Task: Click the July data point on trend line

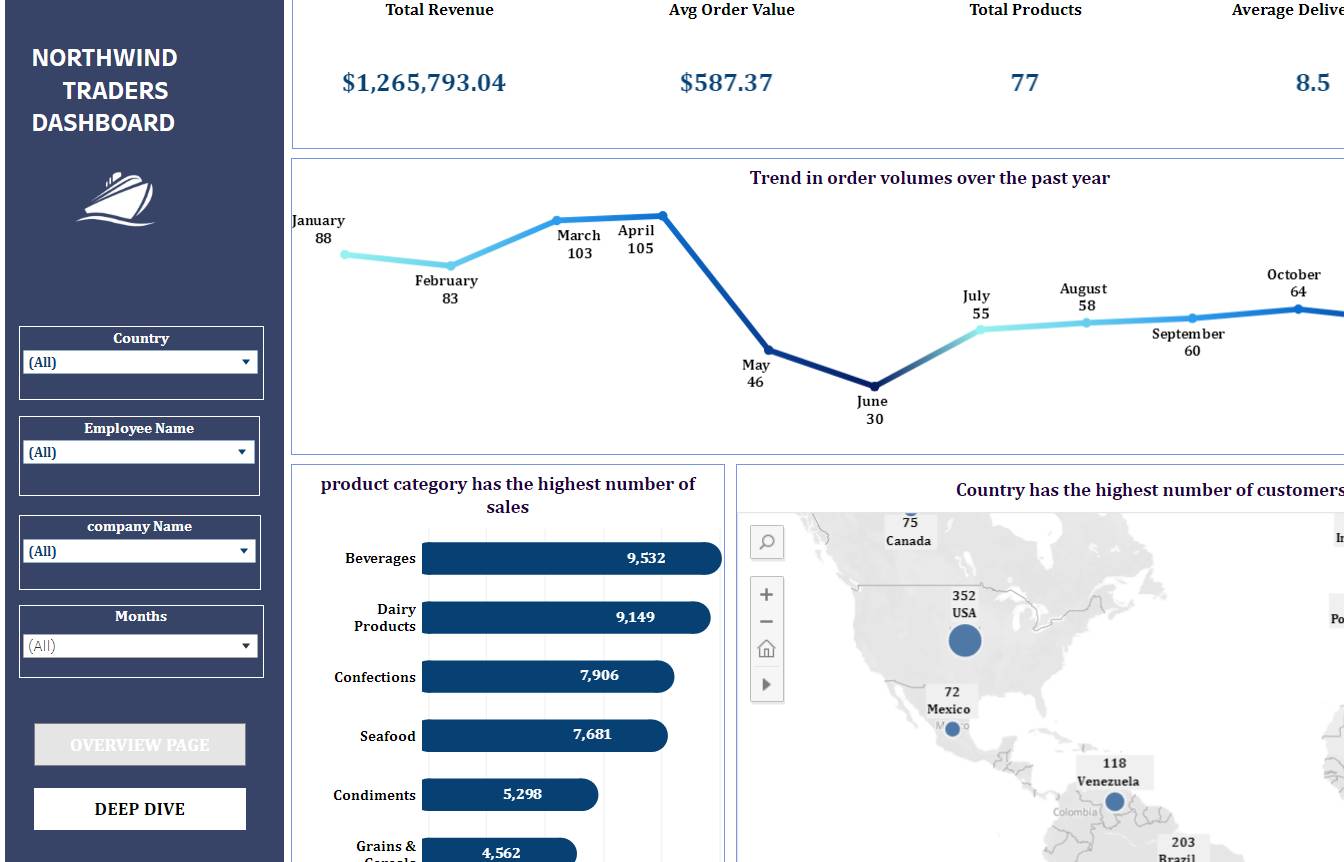Action: coord(980,328)
